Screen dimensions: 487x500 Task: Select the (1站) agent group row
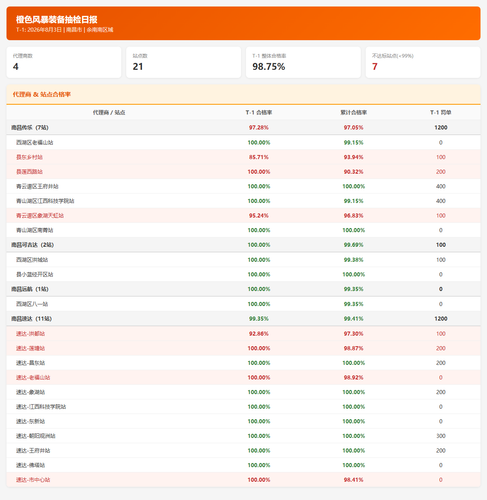click(x=243, y=289)
